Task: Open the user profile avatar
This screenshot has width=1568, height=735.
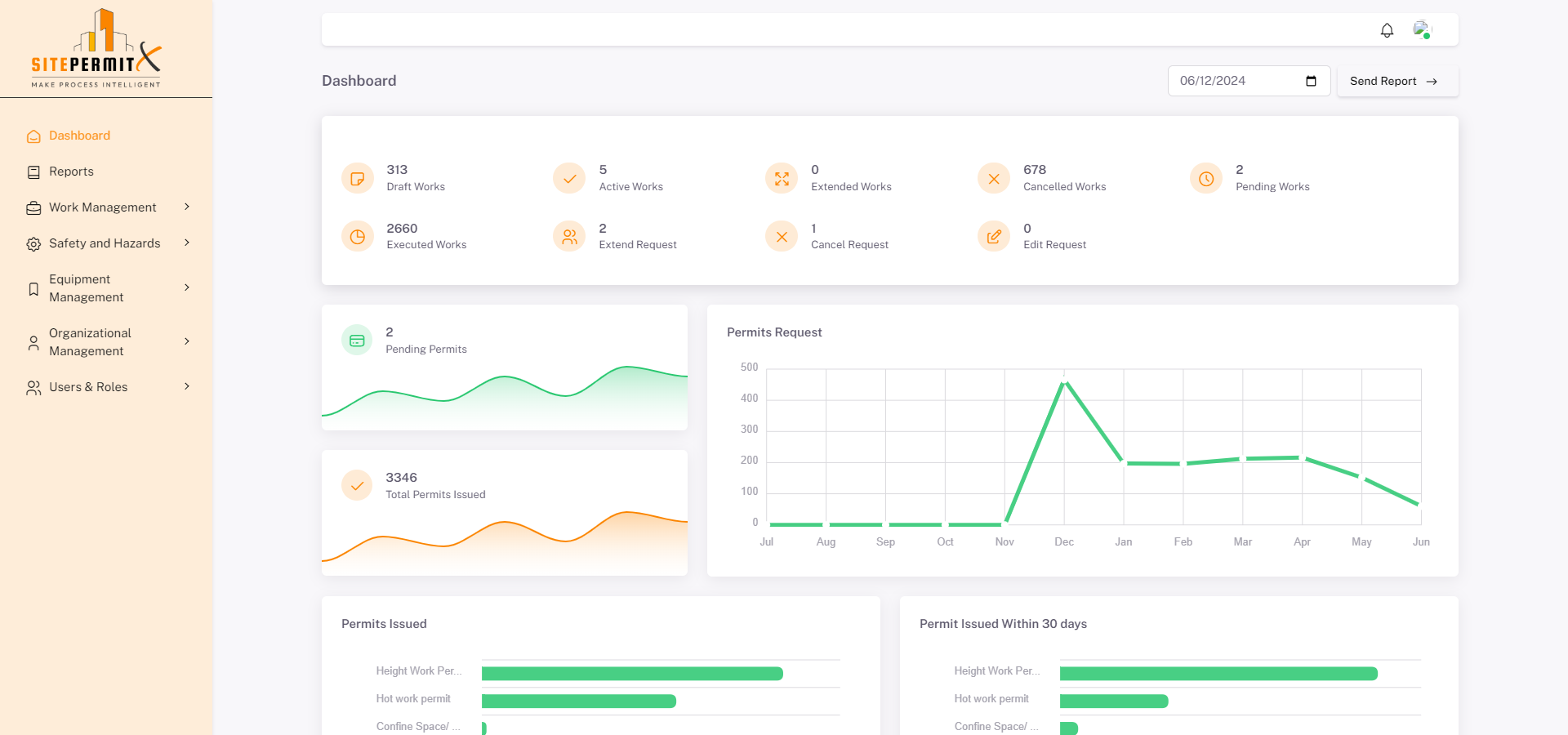Action: click(1422, 30)
